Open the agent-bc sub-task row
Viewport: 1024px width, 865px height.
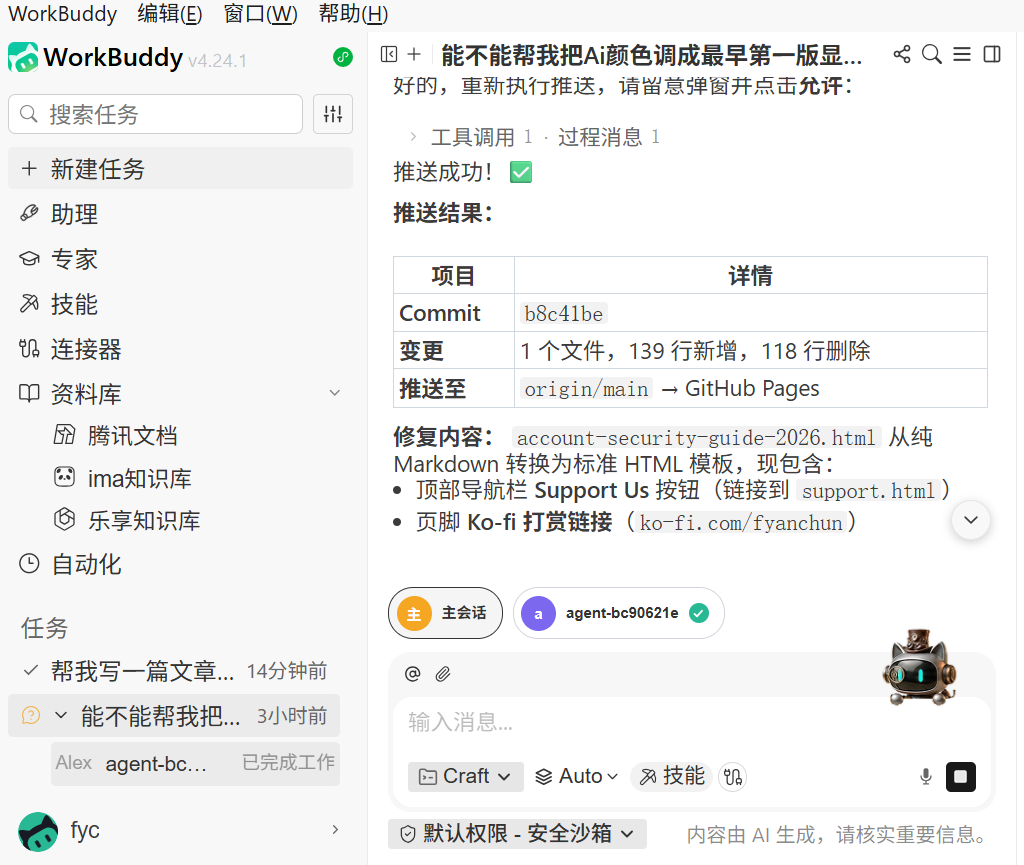[195, 763]
